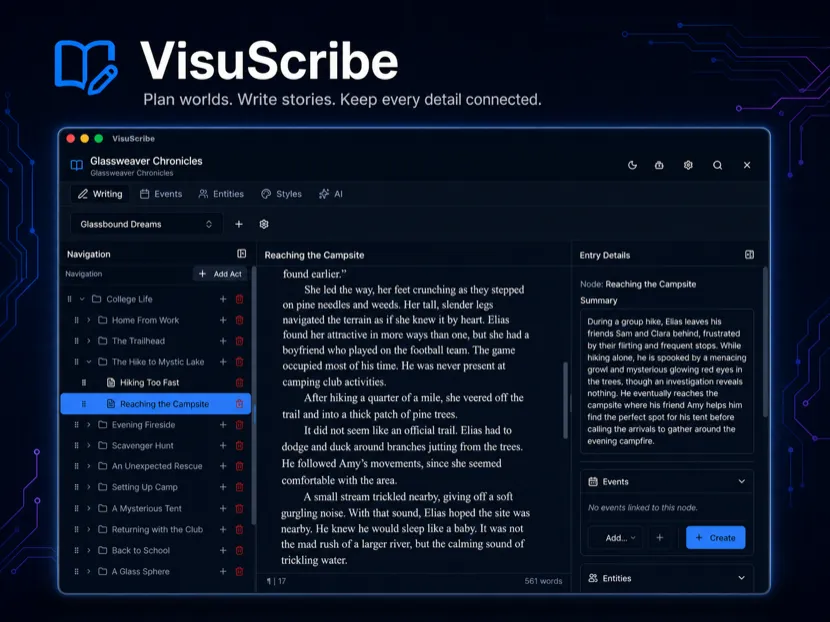
Task: Add scene to The Hike to Mystic Lake
Action: pos(223,362)
